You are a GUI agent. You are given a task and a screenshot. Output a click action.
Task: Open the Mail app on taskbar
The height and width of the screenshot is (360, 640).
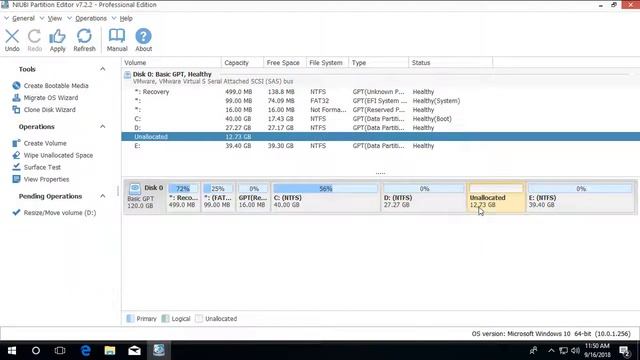coord(134,351)
